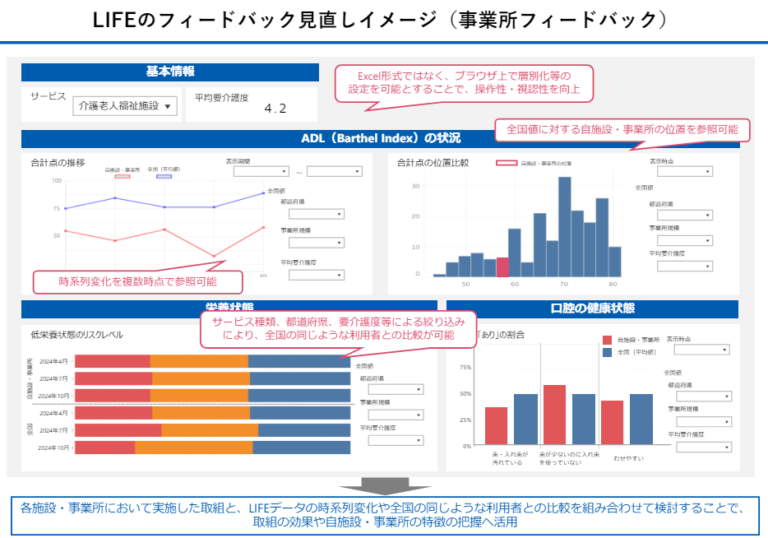Open 事業所規模 dropdown in 合計点の位置比較 panel
This screenshot has height=538, width=768.
[x=685, y=241]
